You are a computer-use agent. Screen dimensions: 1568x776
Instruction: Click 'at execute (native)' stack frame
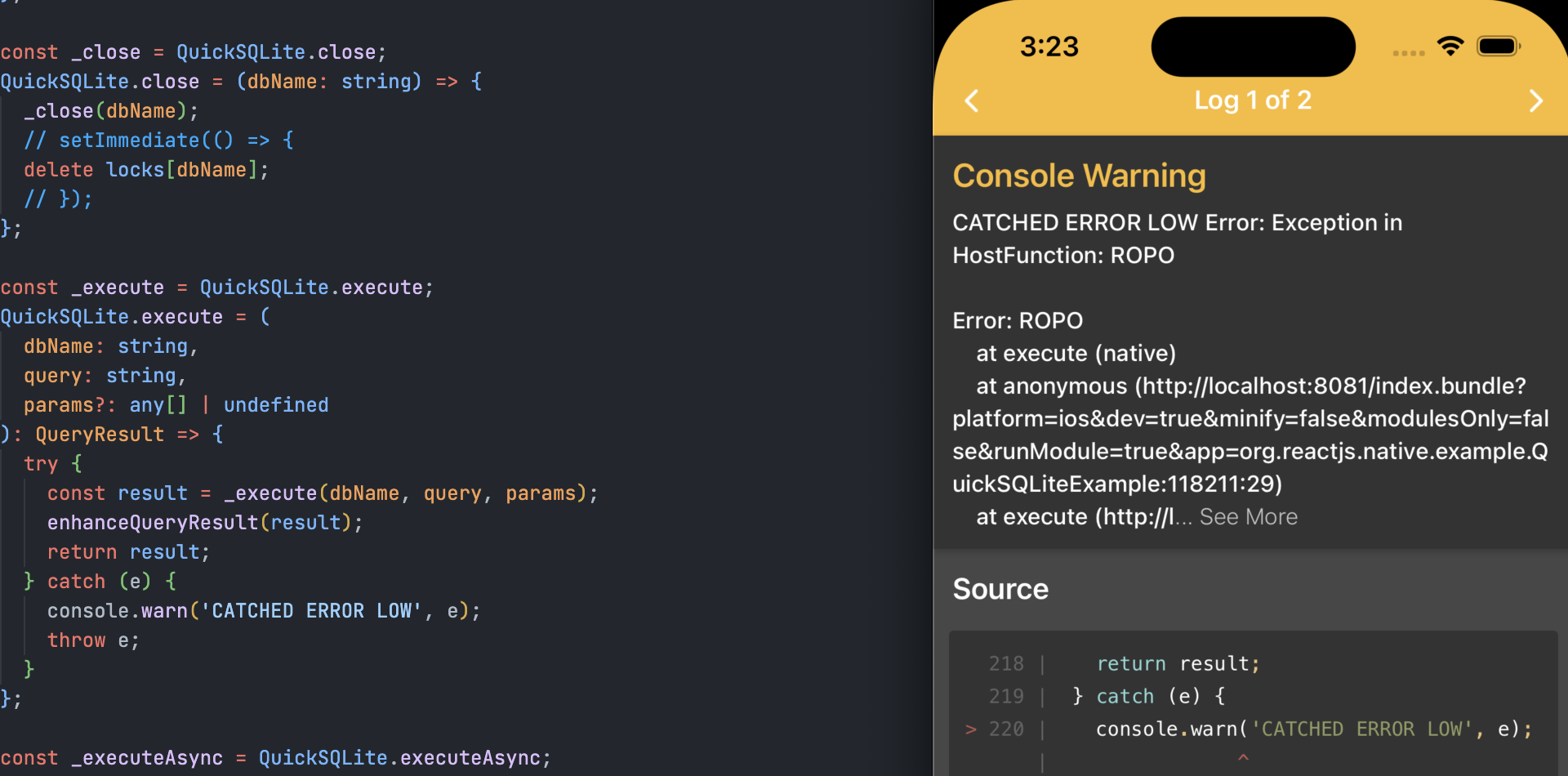1076,354
